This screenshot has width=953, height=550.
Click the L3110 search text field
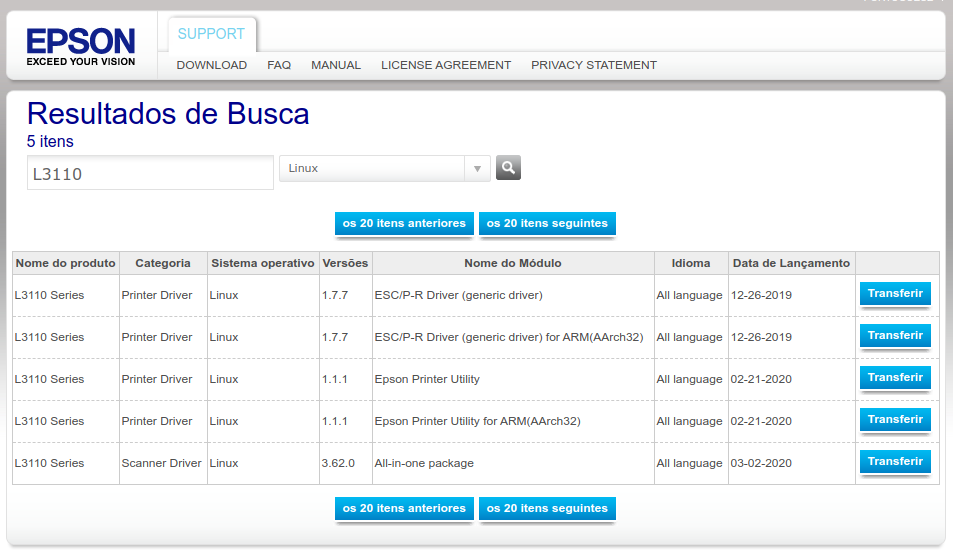[150, 173]
